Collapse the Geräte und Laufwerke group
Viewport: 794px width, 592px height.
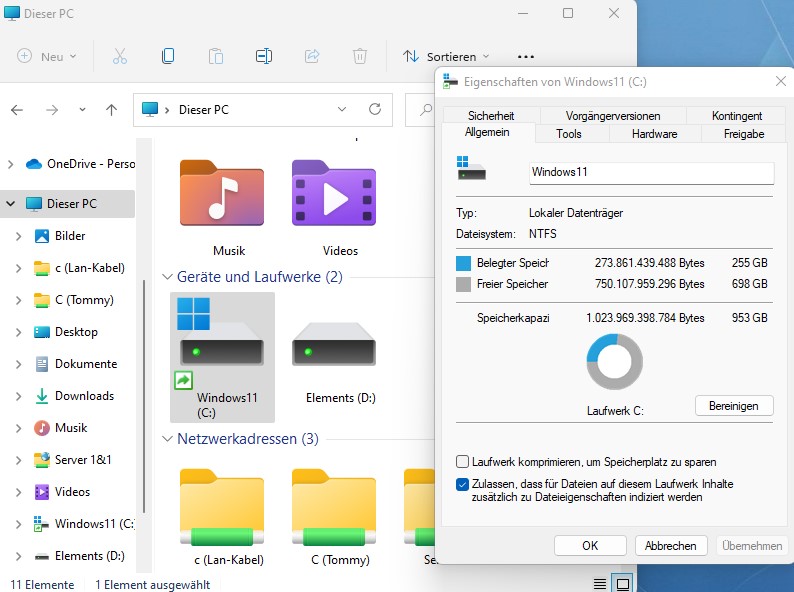tap(168, 277)
